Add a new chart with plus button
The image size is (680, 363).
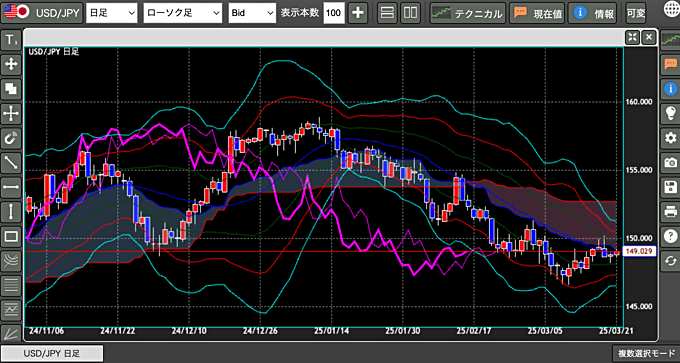[357, 13]
